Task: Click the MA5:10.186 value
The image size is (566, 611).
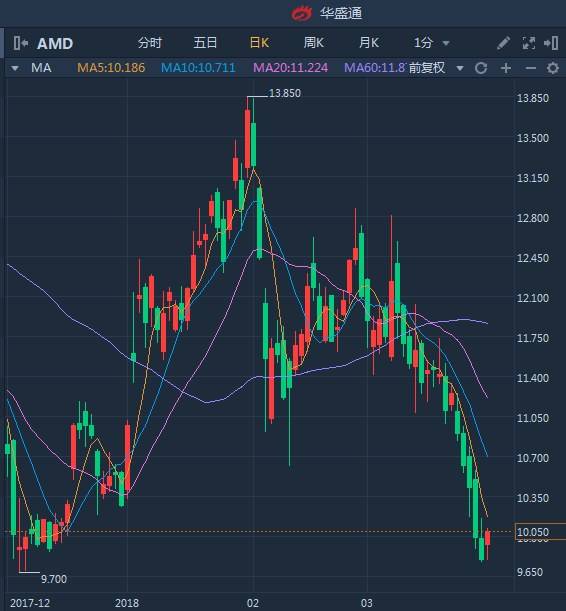Action: pos(111,68)
